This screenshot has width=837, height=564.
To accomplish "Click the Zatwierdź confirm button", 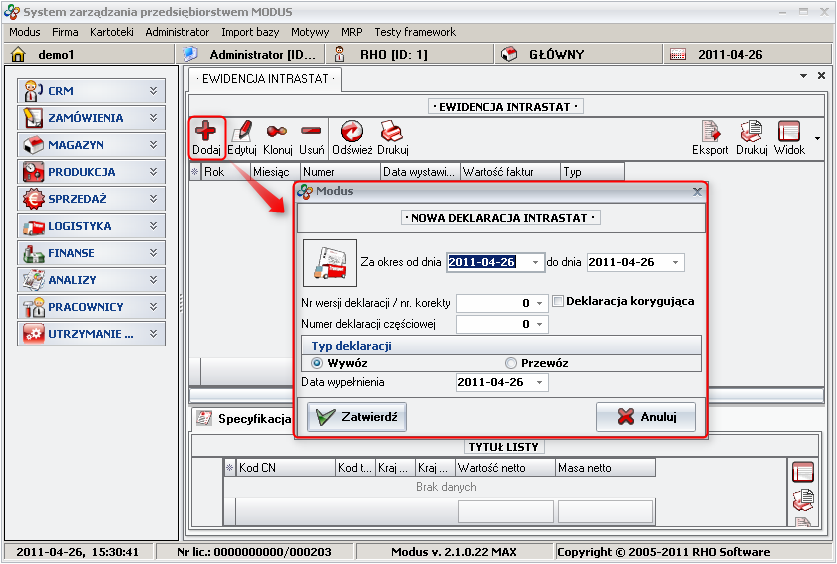I will [x=357, y=417].
